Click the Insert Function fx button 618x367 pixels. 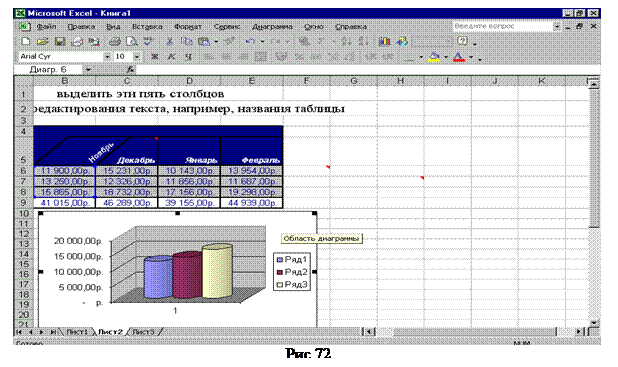click(131, 70)
